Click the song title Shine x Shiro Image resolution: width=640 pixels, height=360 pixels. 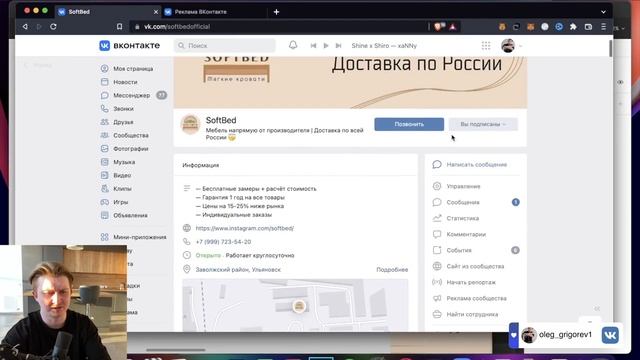coord(384,46)
